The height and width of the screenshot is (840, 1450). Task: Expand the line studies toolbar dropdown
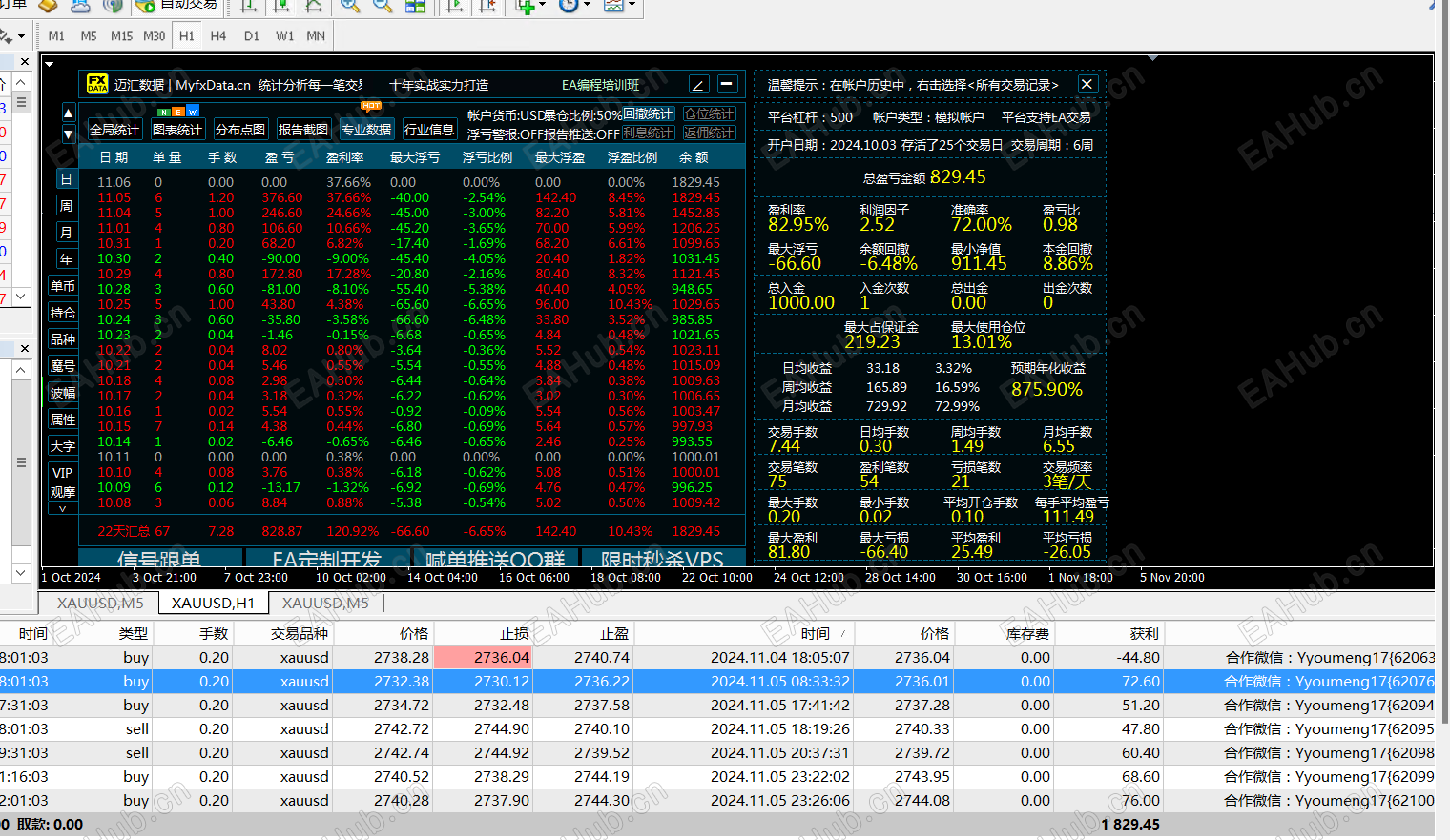pos(20,36)
